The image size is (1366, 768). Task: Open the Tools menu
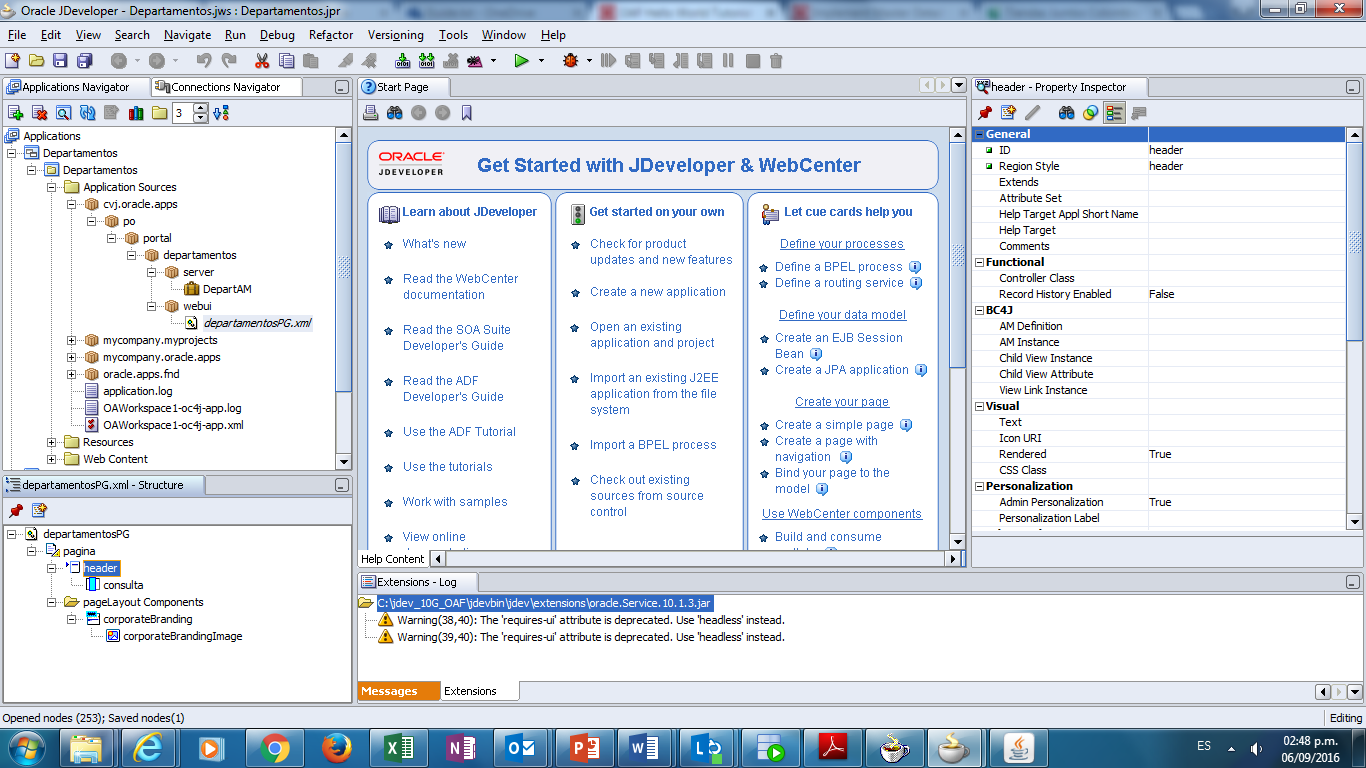coord(453,35)
